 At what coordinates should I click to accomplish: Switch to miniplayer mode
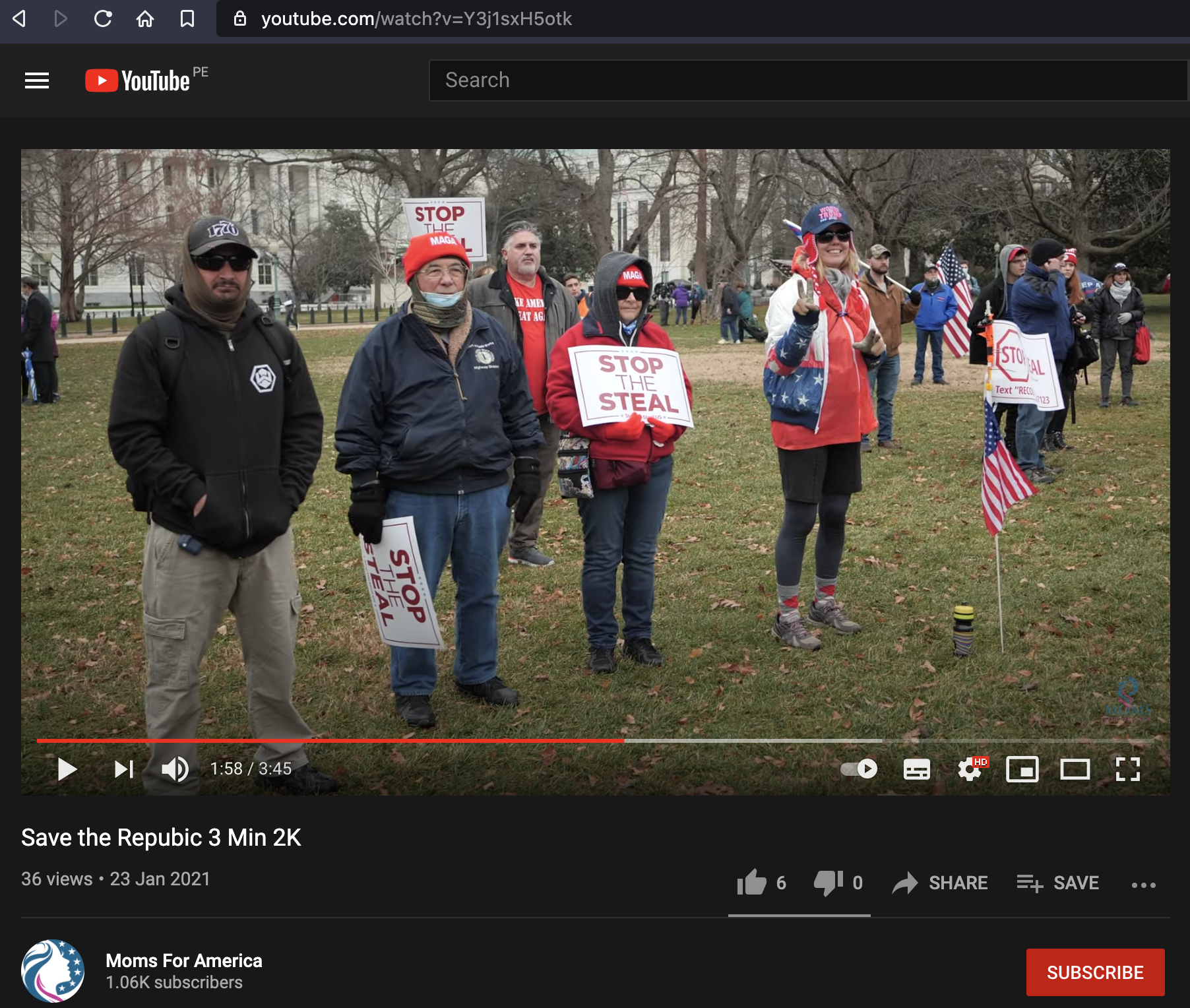pos(1022,769)
